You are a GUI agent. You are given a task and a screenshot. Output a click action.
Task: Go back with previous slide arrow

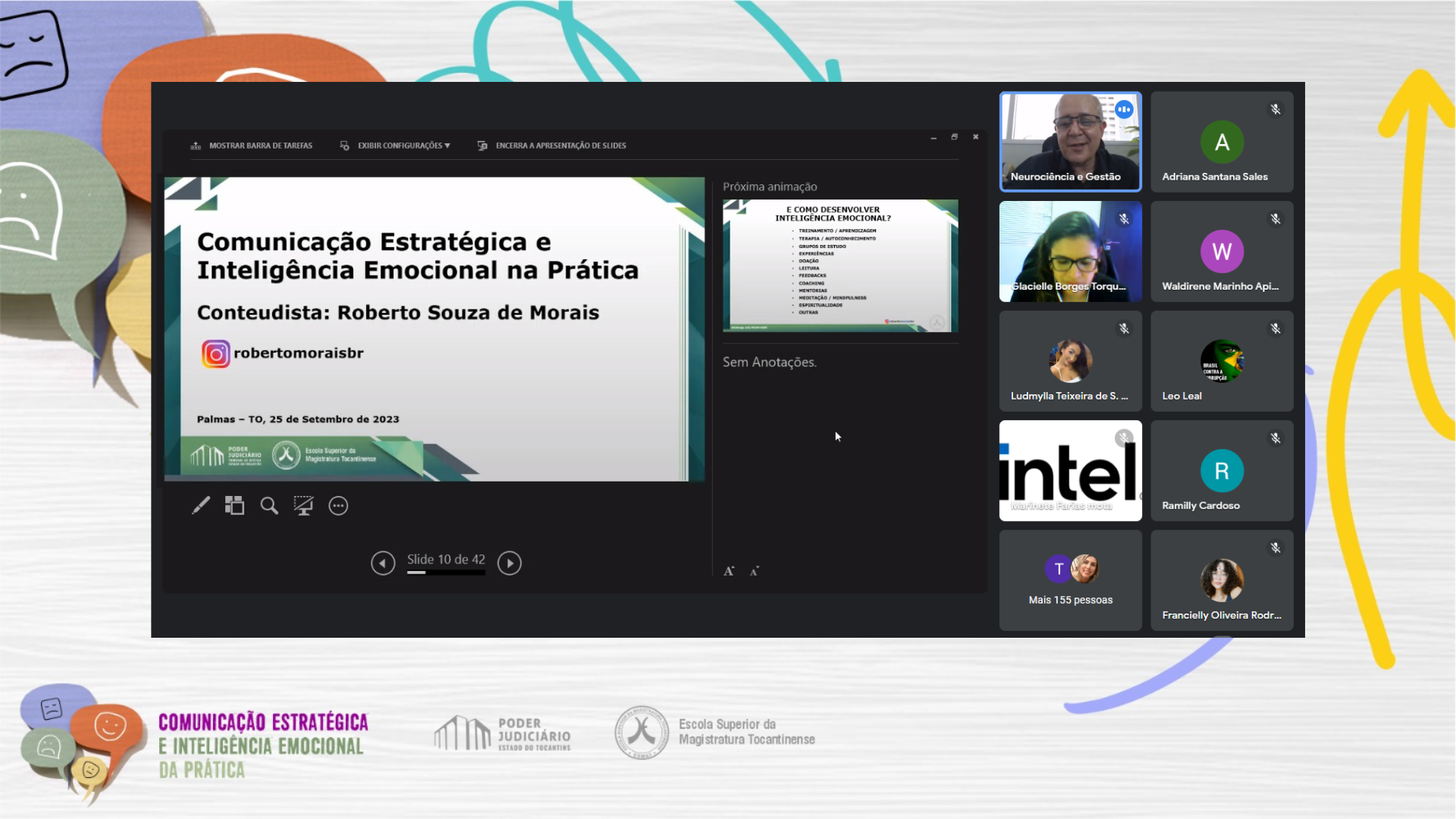(x=383, y=563)
